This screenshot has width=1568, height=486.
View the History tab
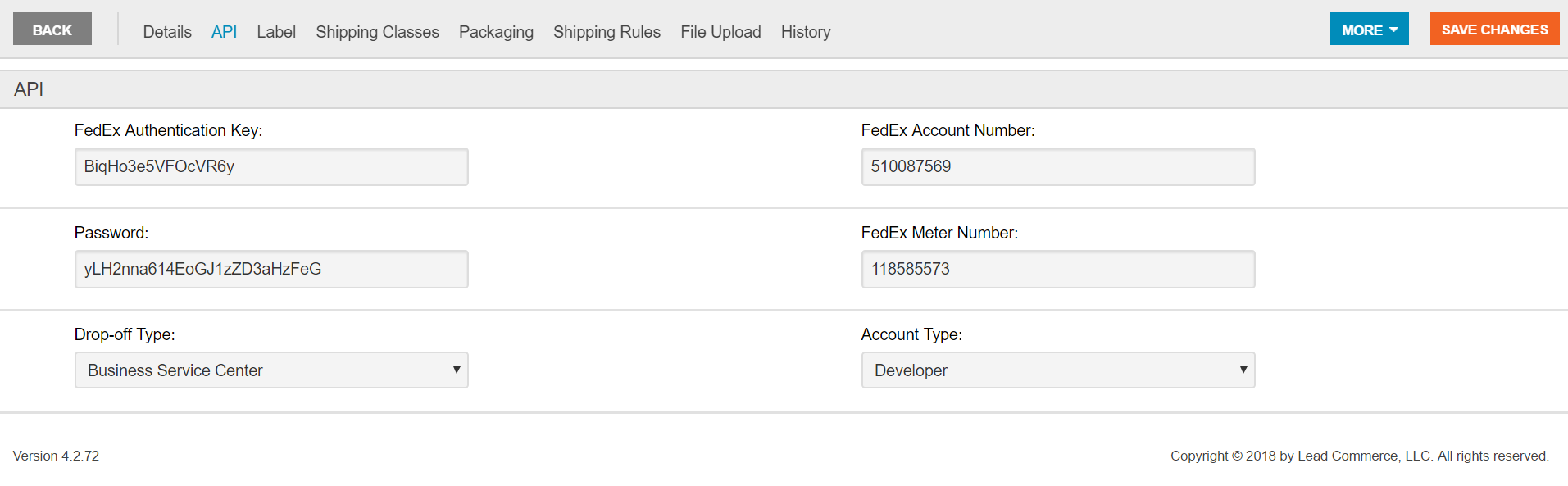(x=806, y=32)
